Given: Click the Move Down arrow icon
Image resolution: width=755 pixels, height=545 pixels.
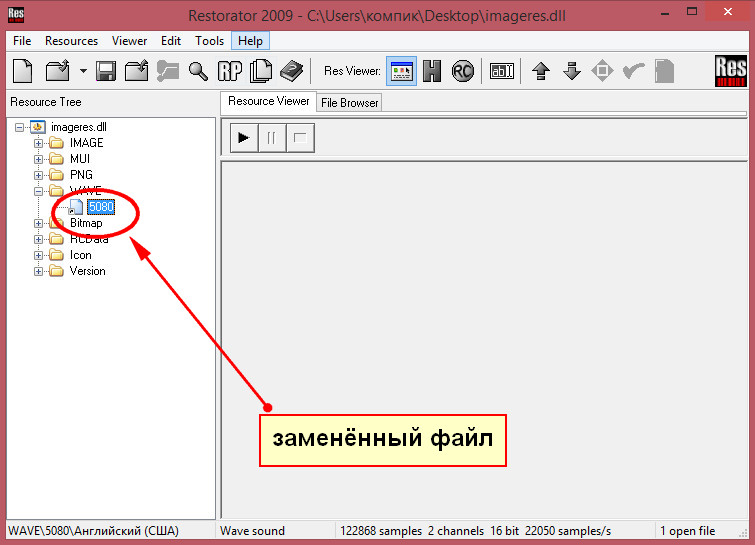Looking at the screenshot, I should pyautogui.click(x=572, y=71).
